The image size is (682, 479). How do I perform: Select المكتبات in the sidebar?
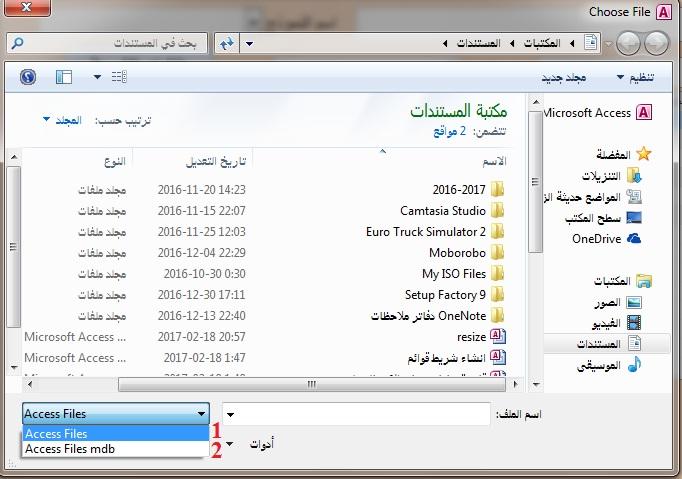coord(623,281)
